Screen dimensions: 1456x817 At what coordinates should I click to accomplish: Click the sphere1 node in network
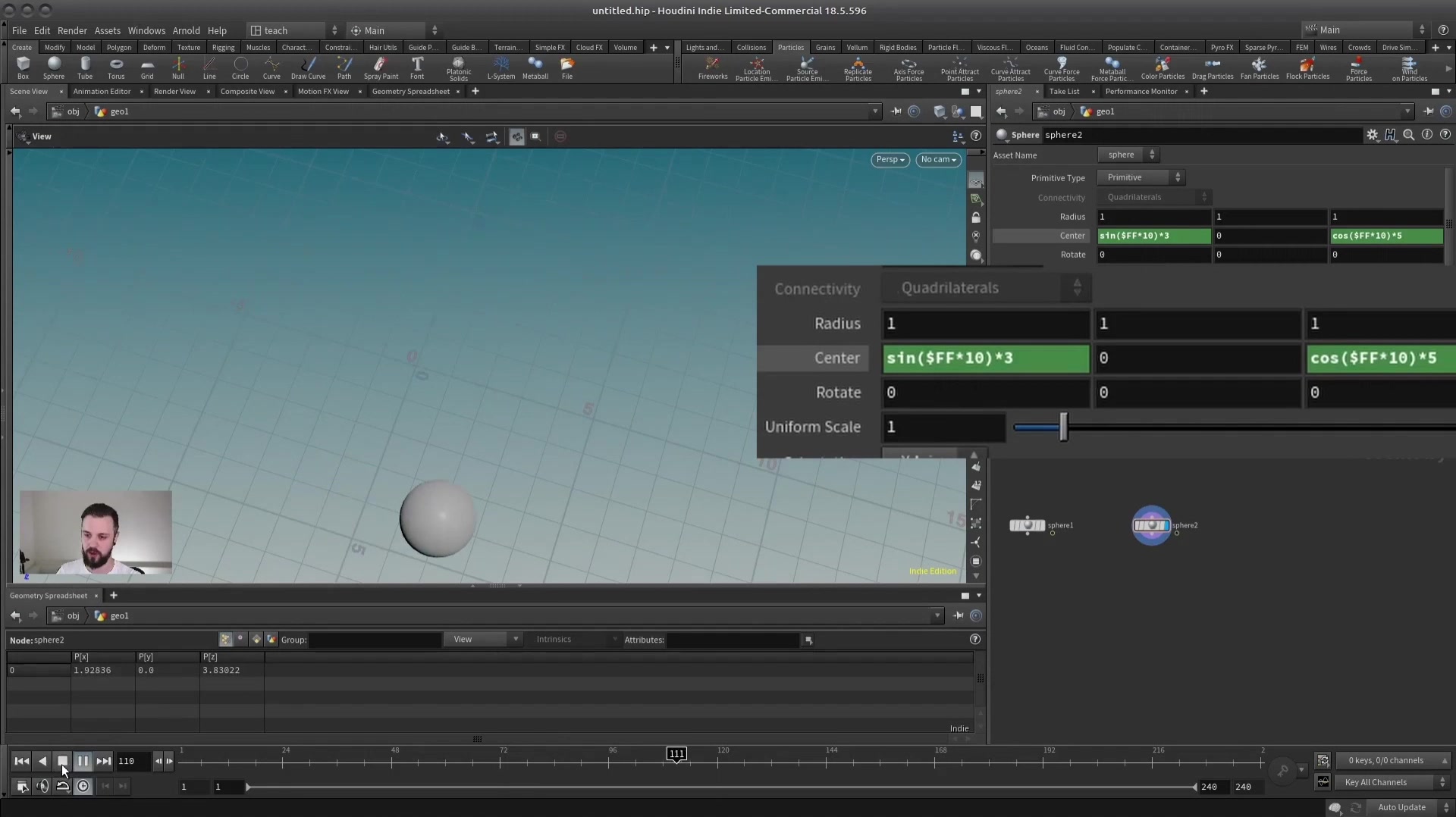click(x=1028, y=524)
